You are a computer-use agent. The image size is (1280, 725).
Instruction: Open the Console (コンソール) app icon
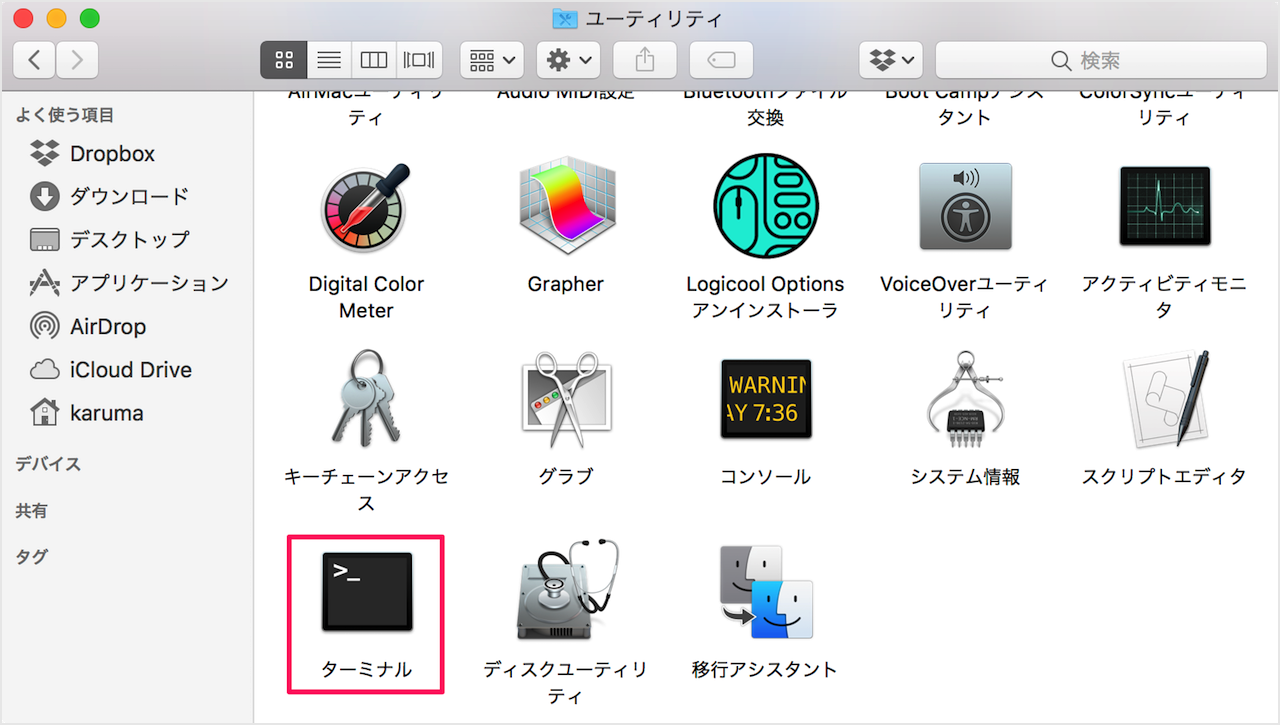click(766, 400)
